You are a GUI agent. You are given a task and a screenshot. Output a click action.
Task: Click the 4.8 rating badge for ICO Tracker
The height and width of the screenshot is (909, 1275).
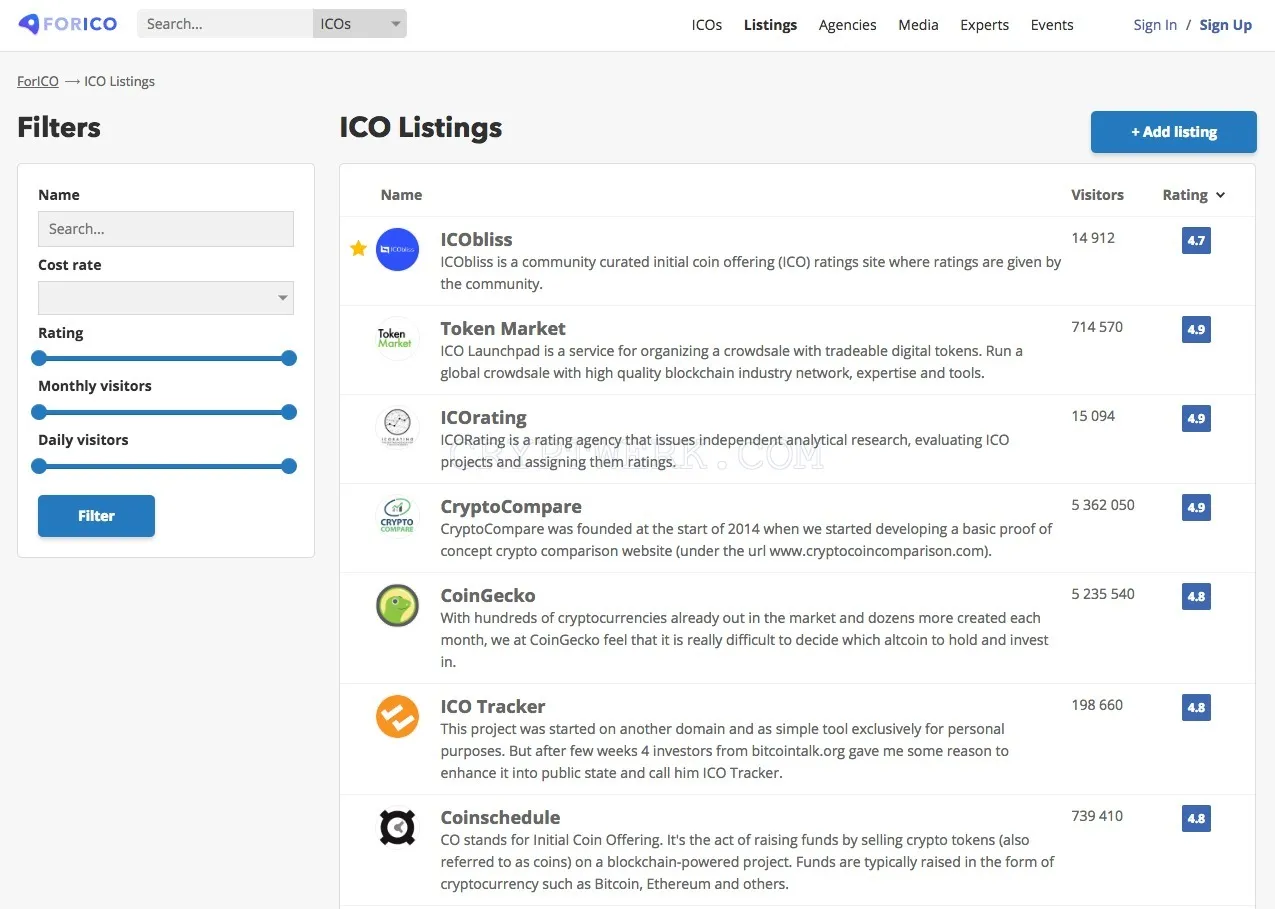[x=1196, y=708]
